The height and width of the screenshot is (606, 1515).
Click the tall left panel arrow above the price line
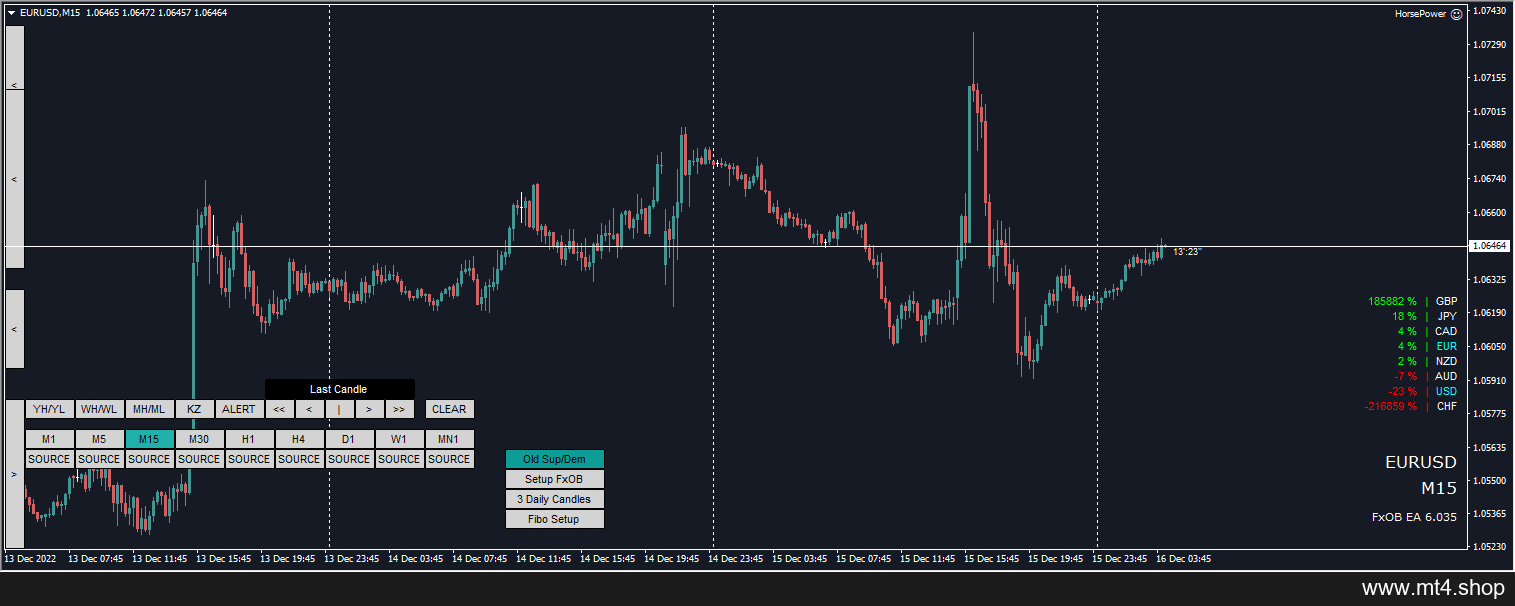(x=15, y=179)
